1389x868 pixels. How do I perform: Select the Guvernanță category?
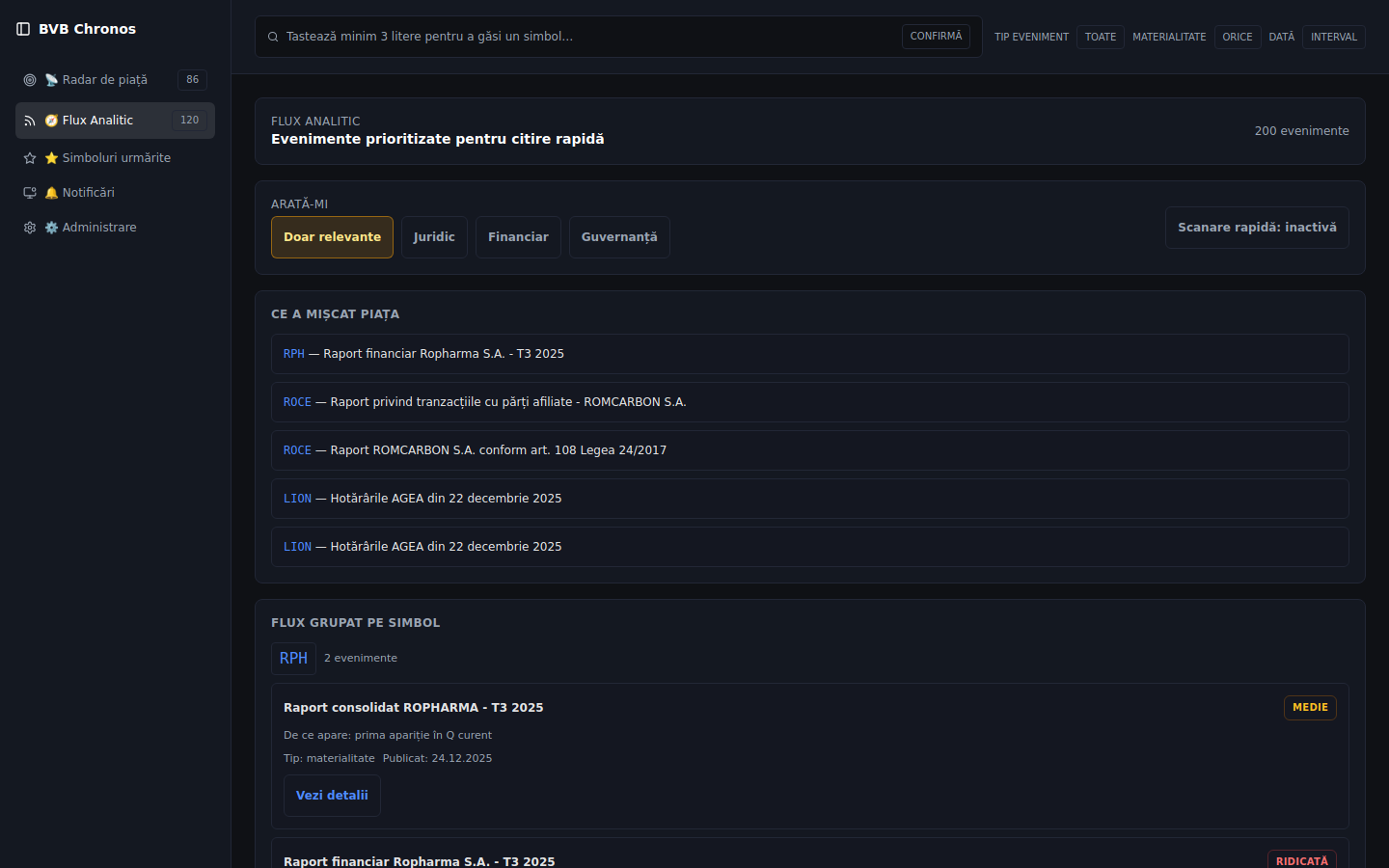pos(619,236)
